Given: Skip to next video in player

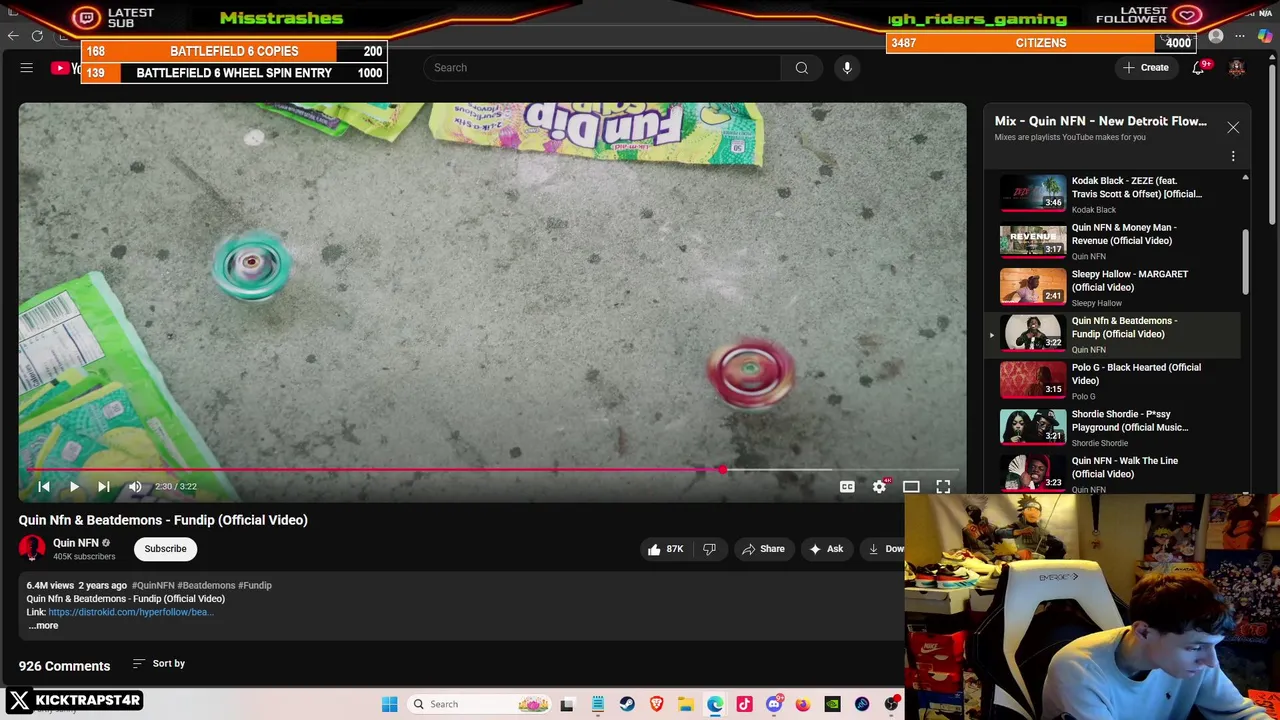Looking at the screenshot, I should pyautogui.click(x=104, y=487).
